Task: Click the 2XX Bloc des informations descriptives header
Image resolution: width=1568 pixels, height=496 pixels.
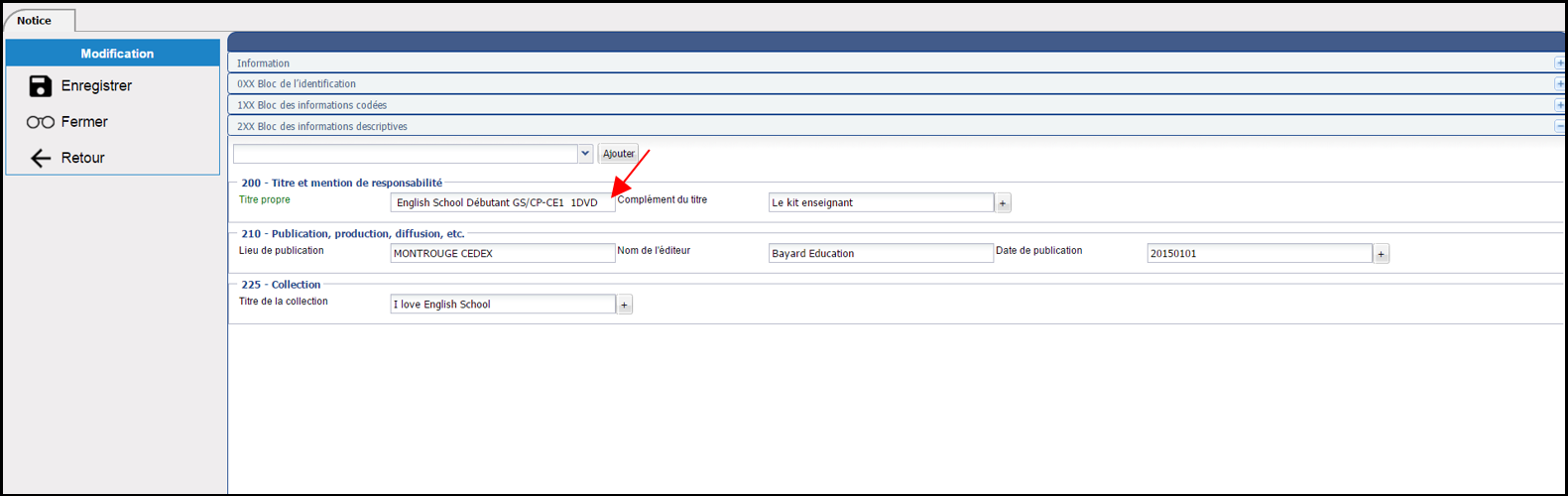Action: [897, 126]
